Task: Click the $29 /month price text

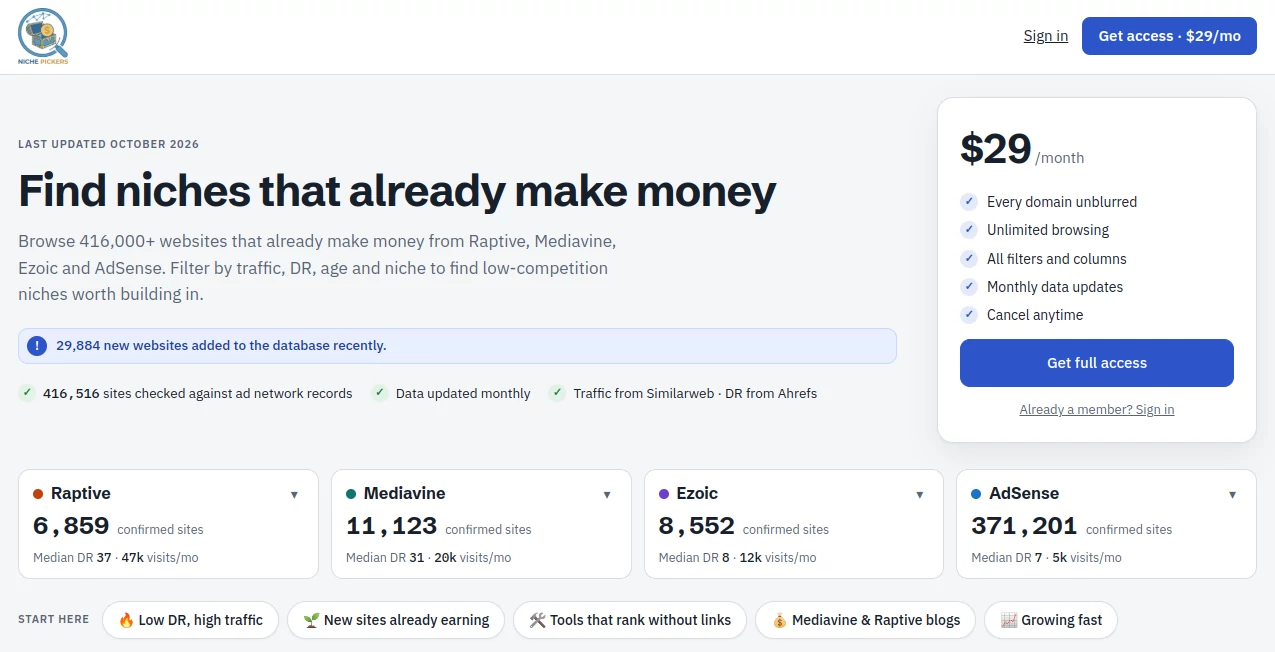Action: pyautogui.click(x=1022, y=150)
